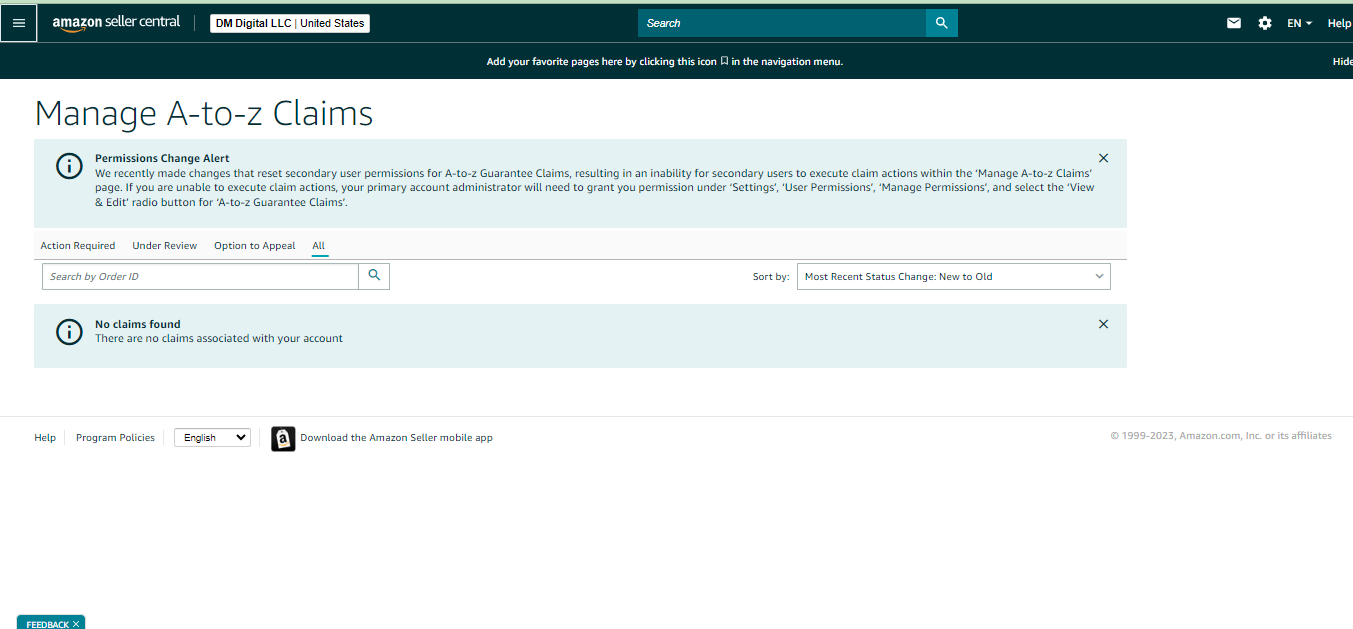Click the Amazon Seller Central logo
Image resolution: width=1353 pixels, height=629 pixels.
point(116,23)
